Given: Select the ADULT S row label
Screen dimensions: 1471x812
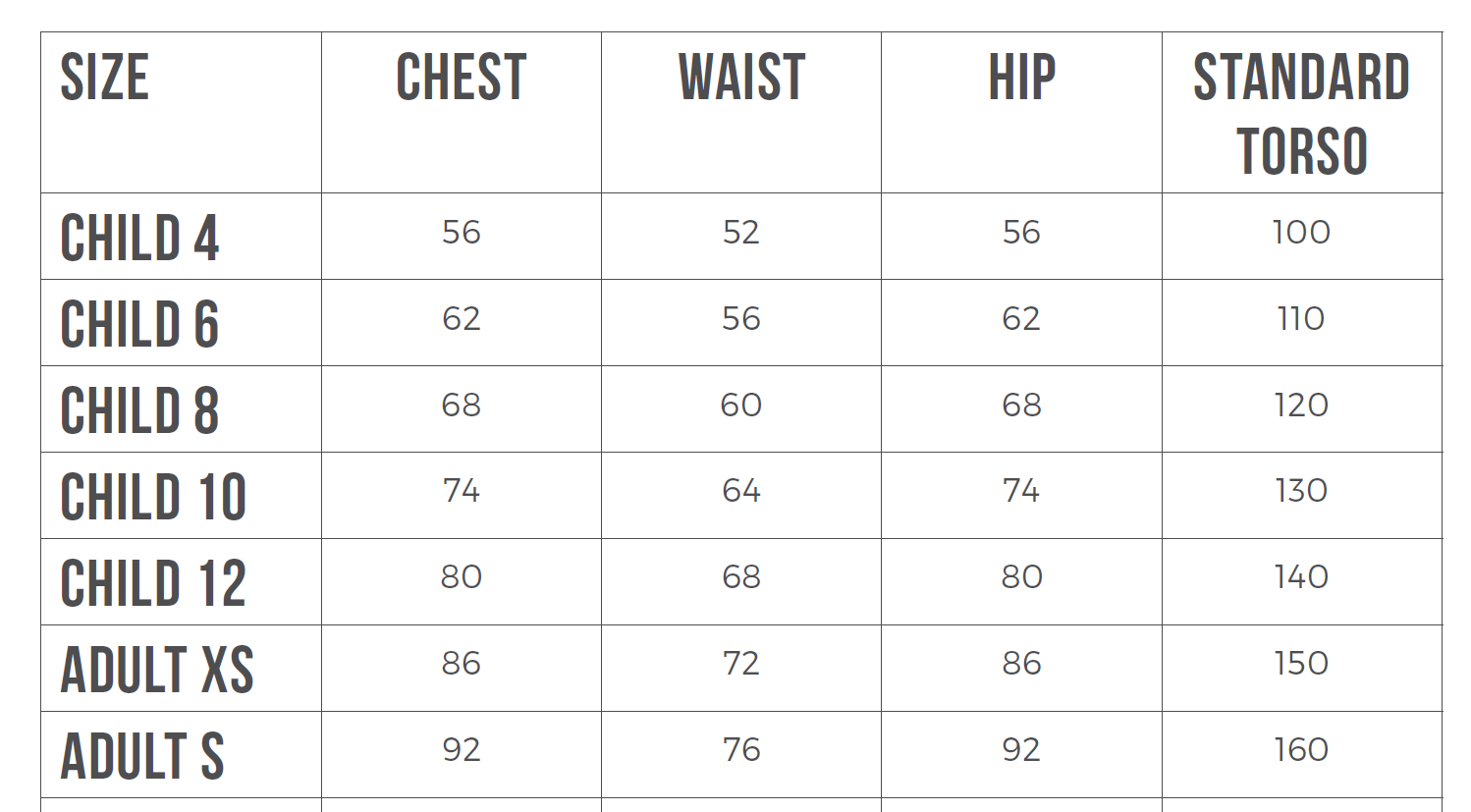Looking at the screenshot, I should [x=142, y=757].
